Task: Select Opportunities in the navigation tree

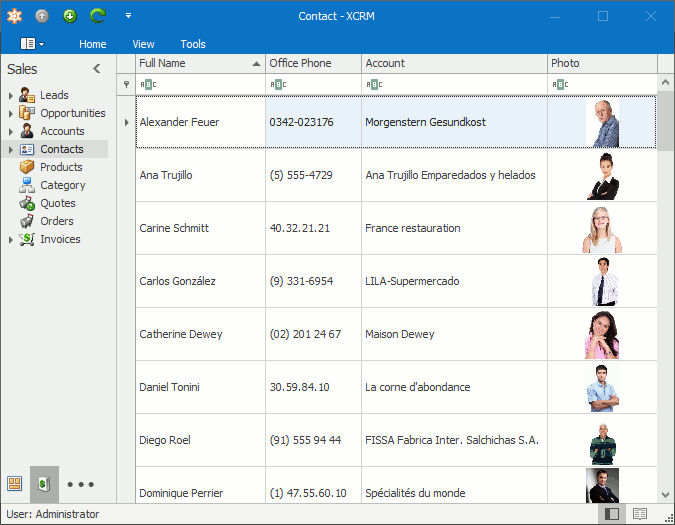Action: click(x=73, y=113)
